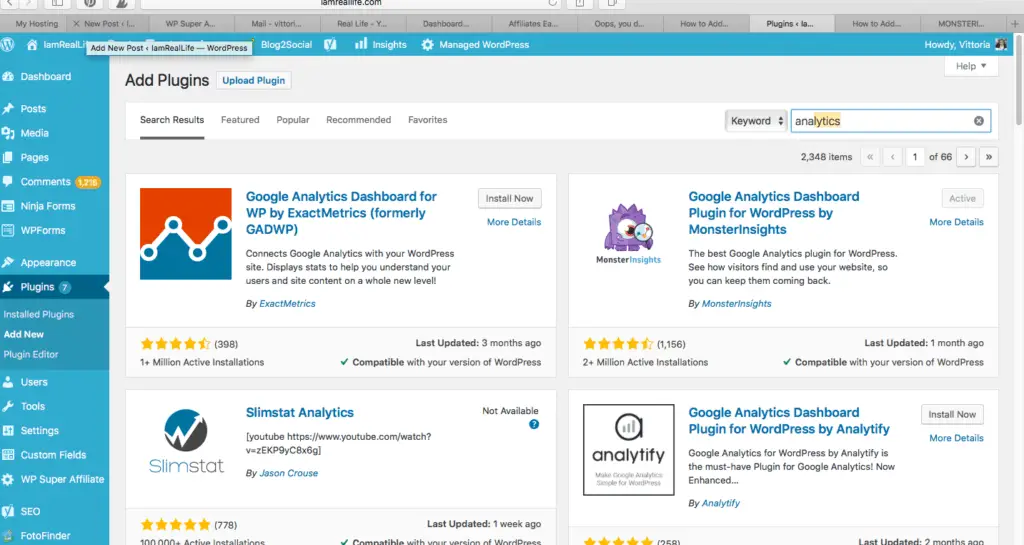Install Google Analytics Dashboard by ExactMetrics
Screen dimensions: 1024x545
point(509,198)
